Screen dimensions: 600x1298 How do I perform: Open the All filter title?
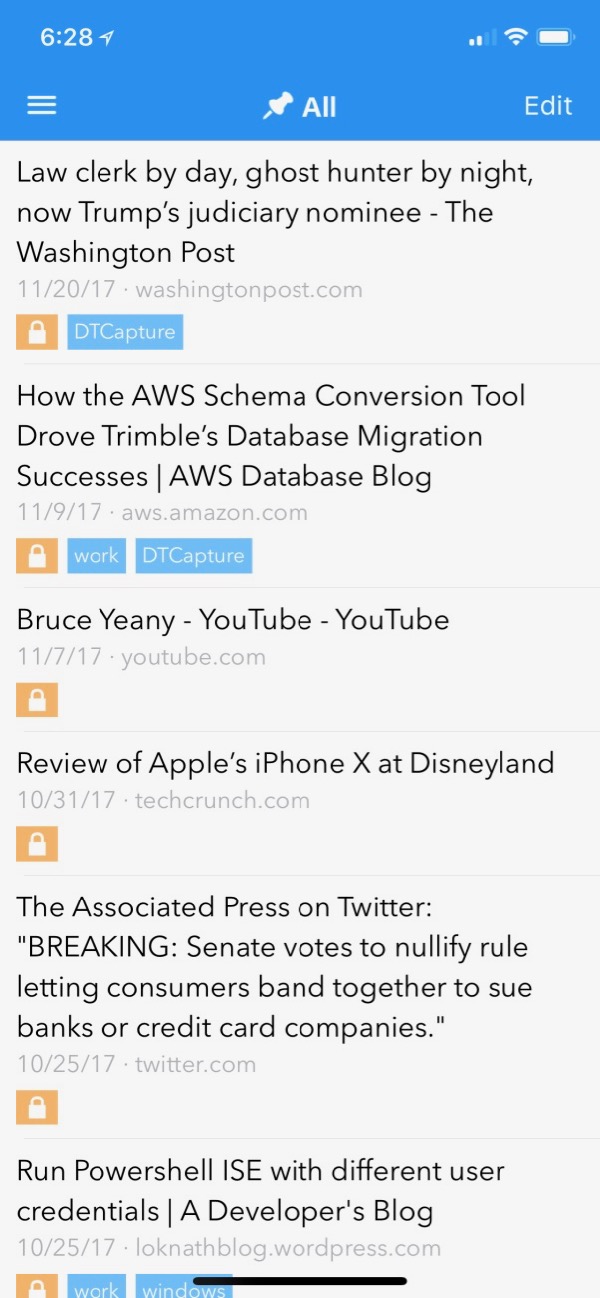319,107
